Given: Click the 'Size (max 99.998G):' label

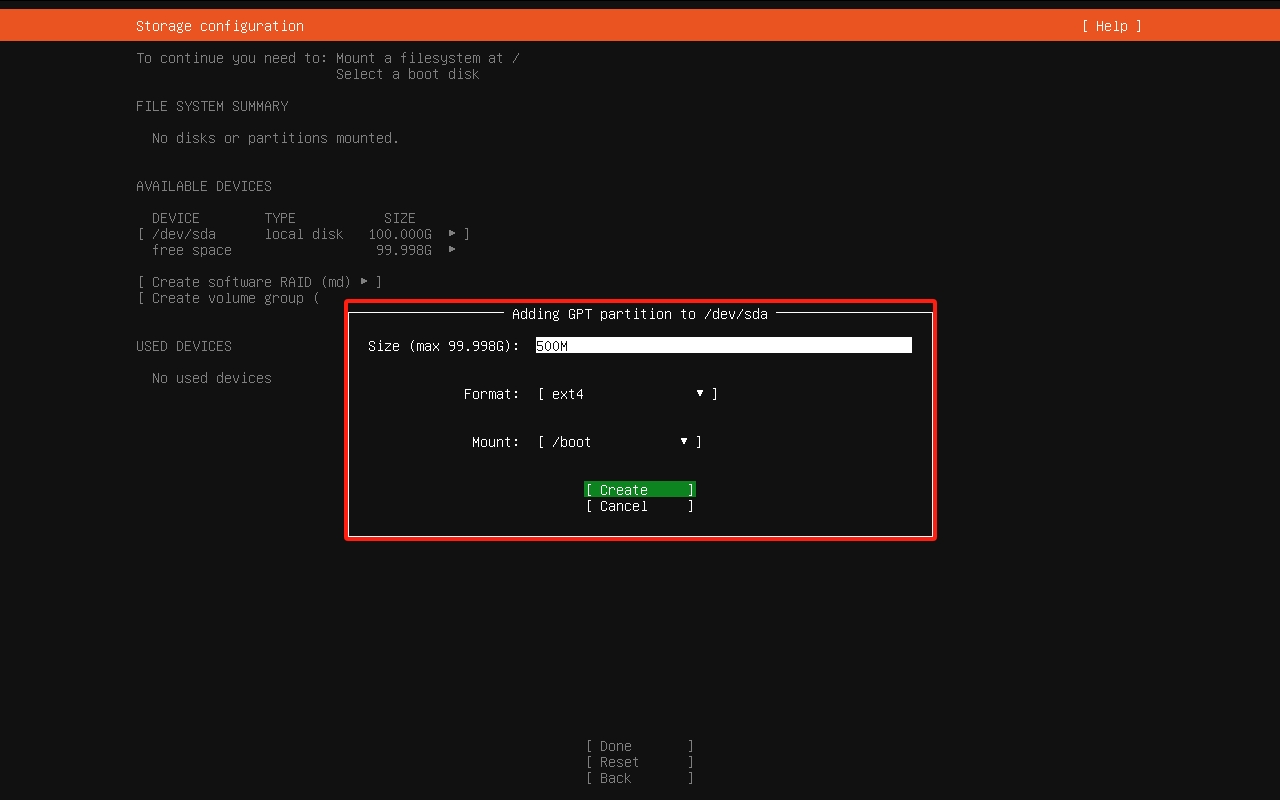Looking at the screenshot, I should click(x=444, y=346).
